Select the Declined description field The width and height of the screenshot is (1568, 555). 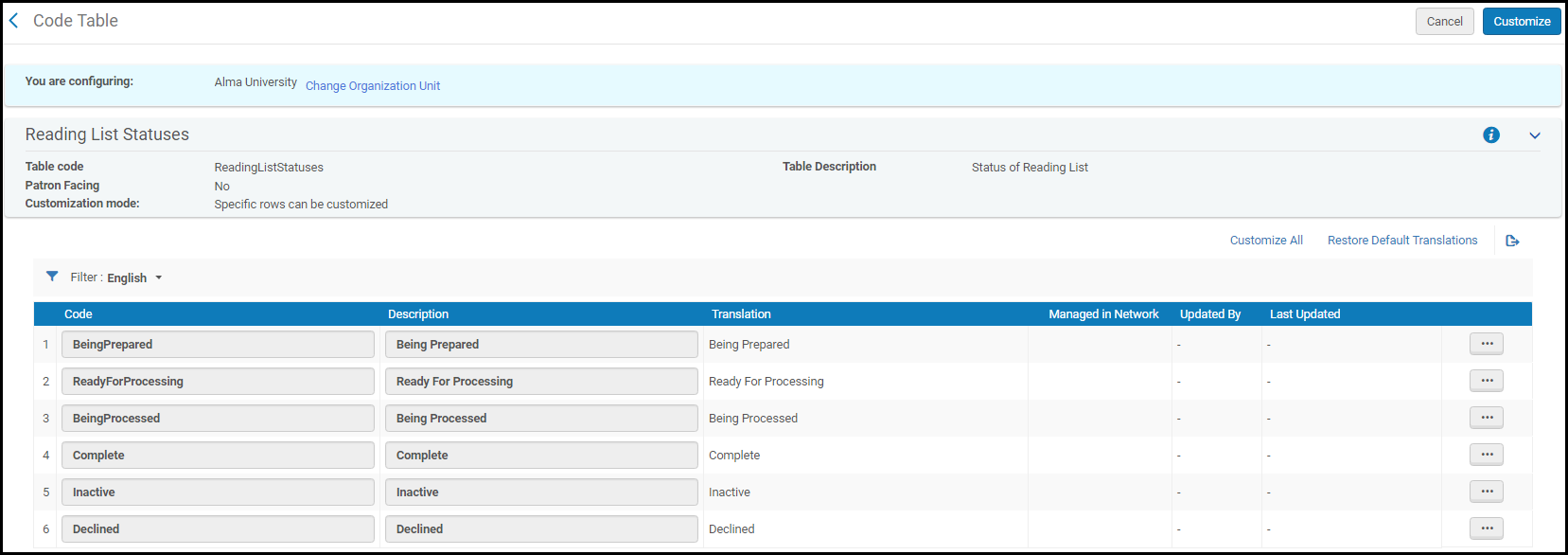[541, 529]
